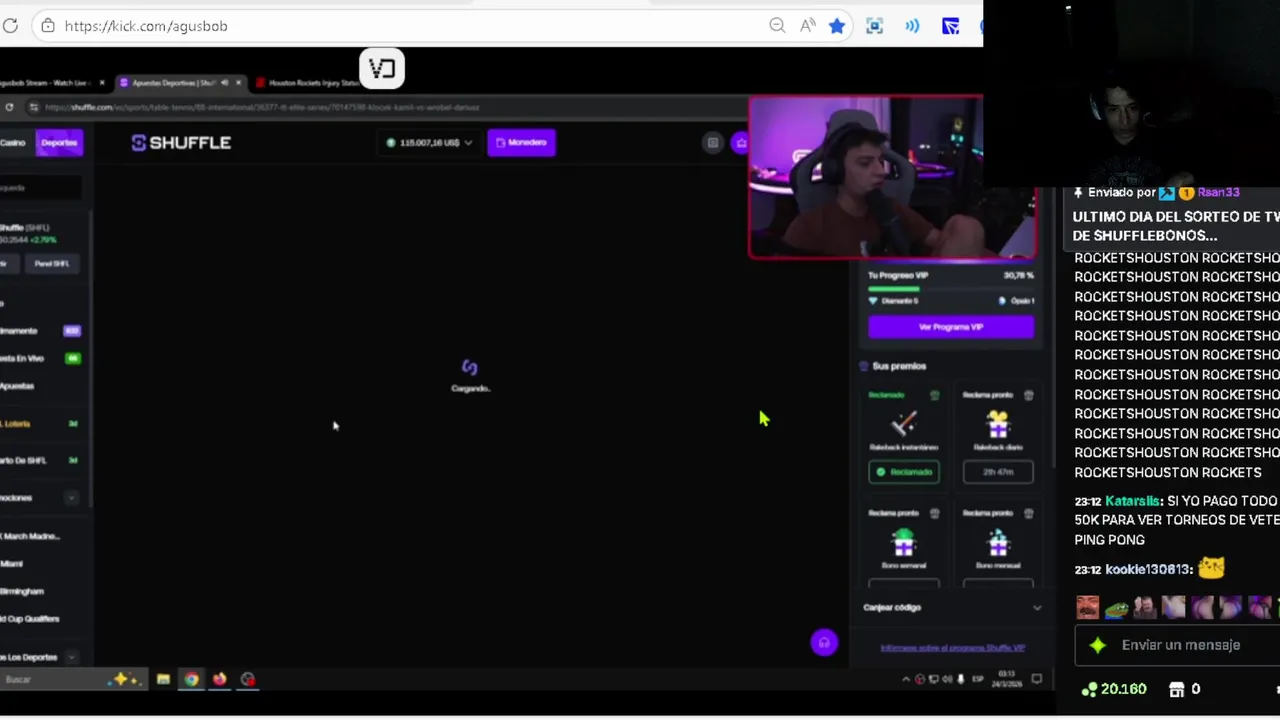Open the Apuestas sidebar item
Screen dimensions: 1280x720
tap(40, 386)
